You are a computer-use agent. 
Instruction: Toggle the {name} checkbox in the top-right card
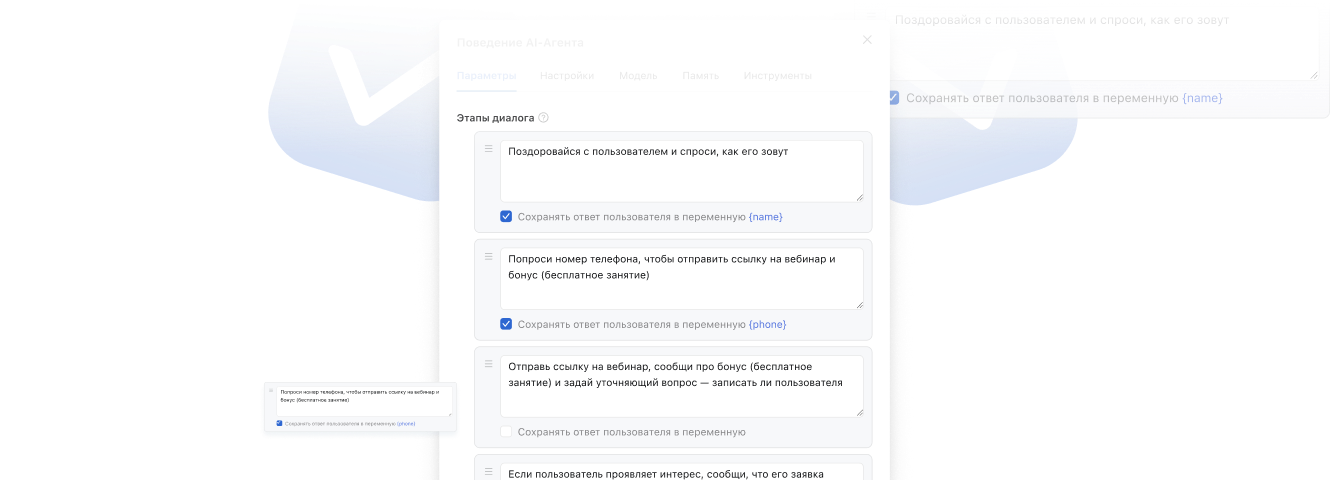pos(893,98)
